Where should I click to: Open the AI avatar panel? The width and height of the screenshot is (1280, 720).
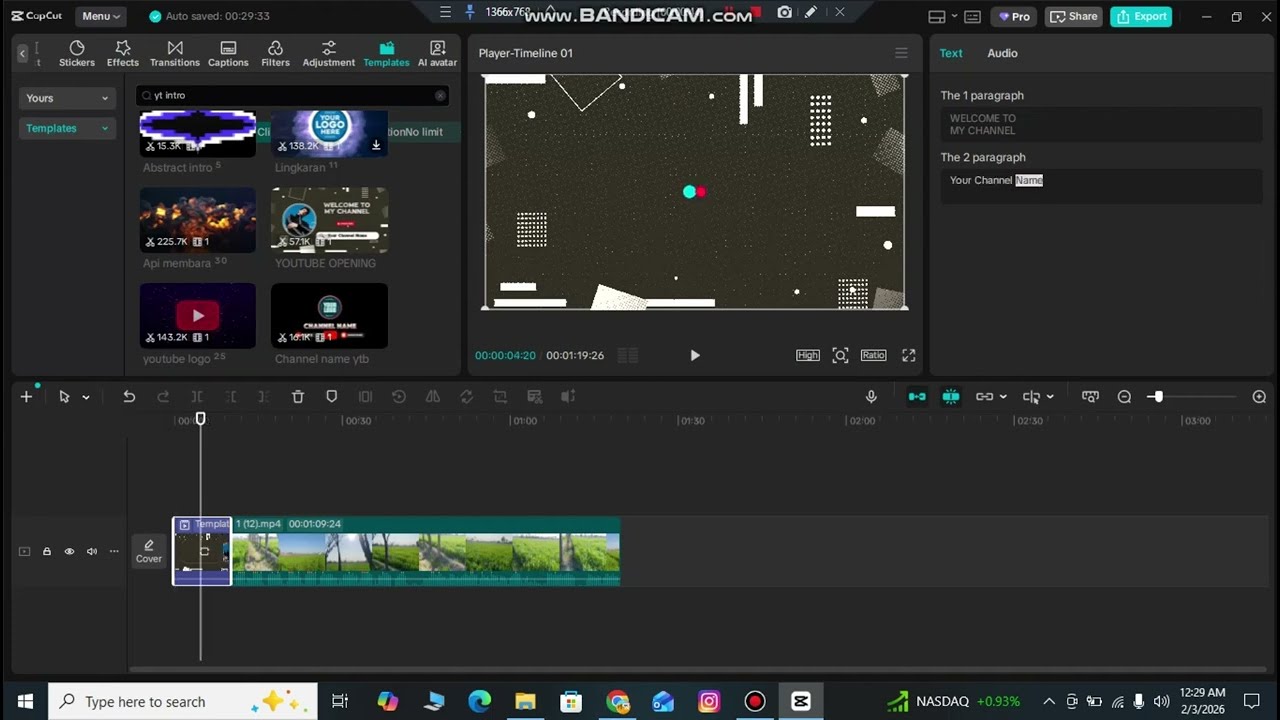coord(437,54)
